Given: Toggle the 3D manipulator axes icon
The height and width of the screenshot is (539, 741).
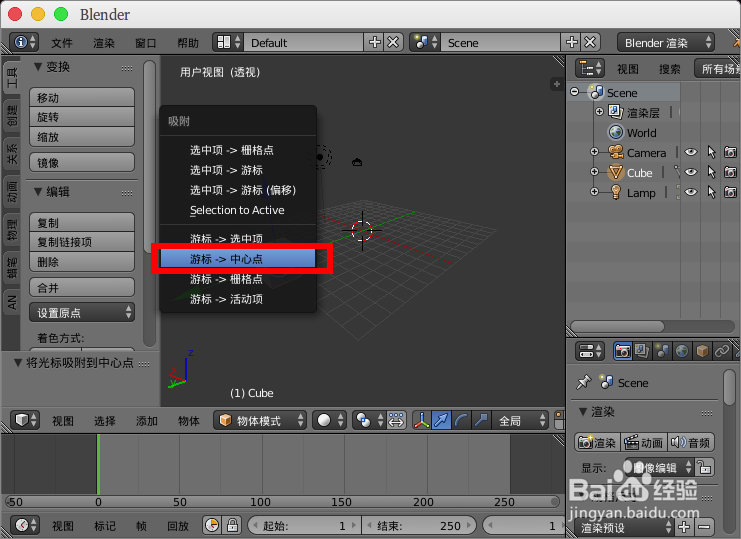Looking at the screenshot, I should point(422,420).
